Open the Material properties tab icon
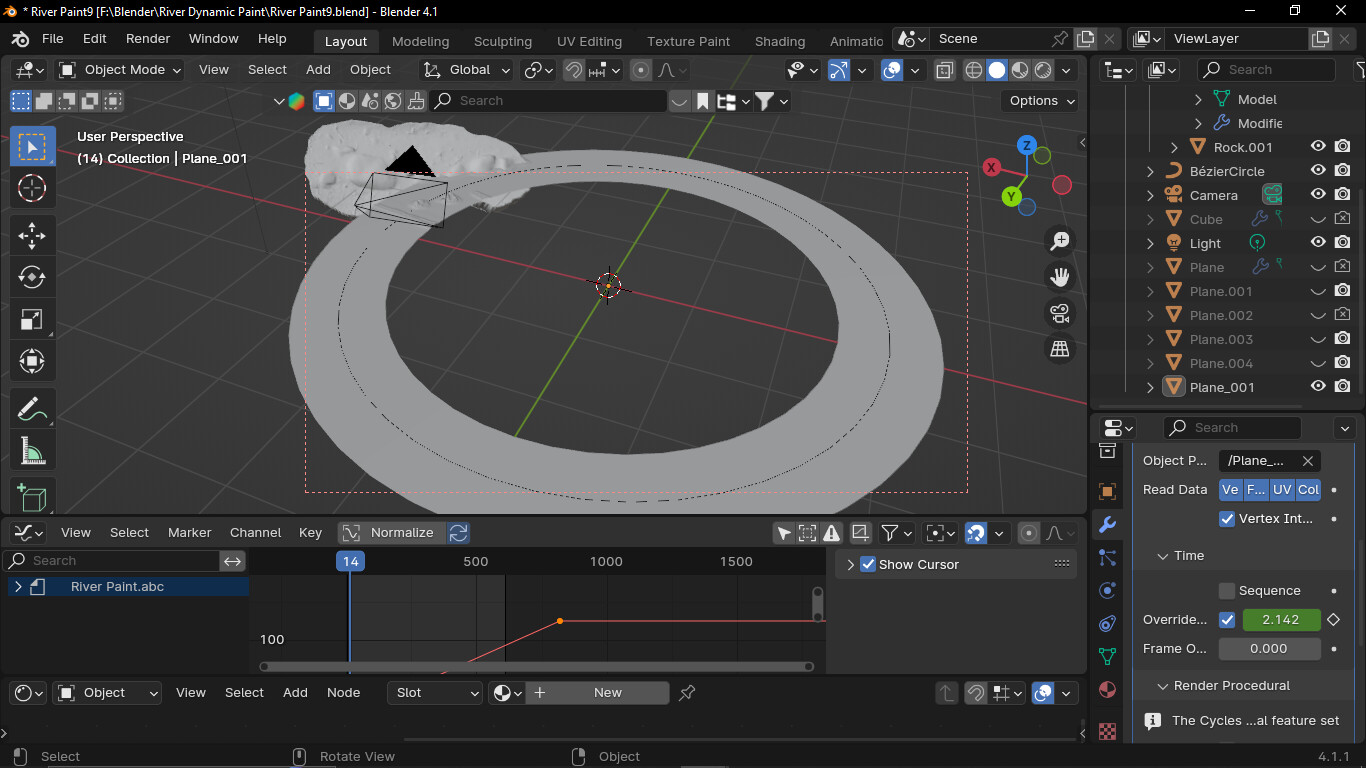This screenshot has width=1366, height=768. 1107,690
